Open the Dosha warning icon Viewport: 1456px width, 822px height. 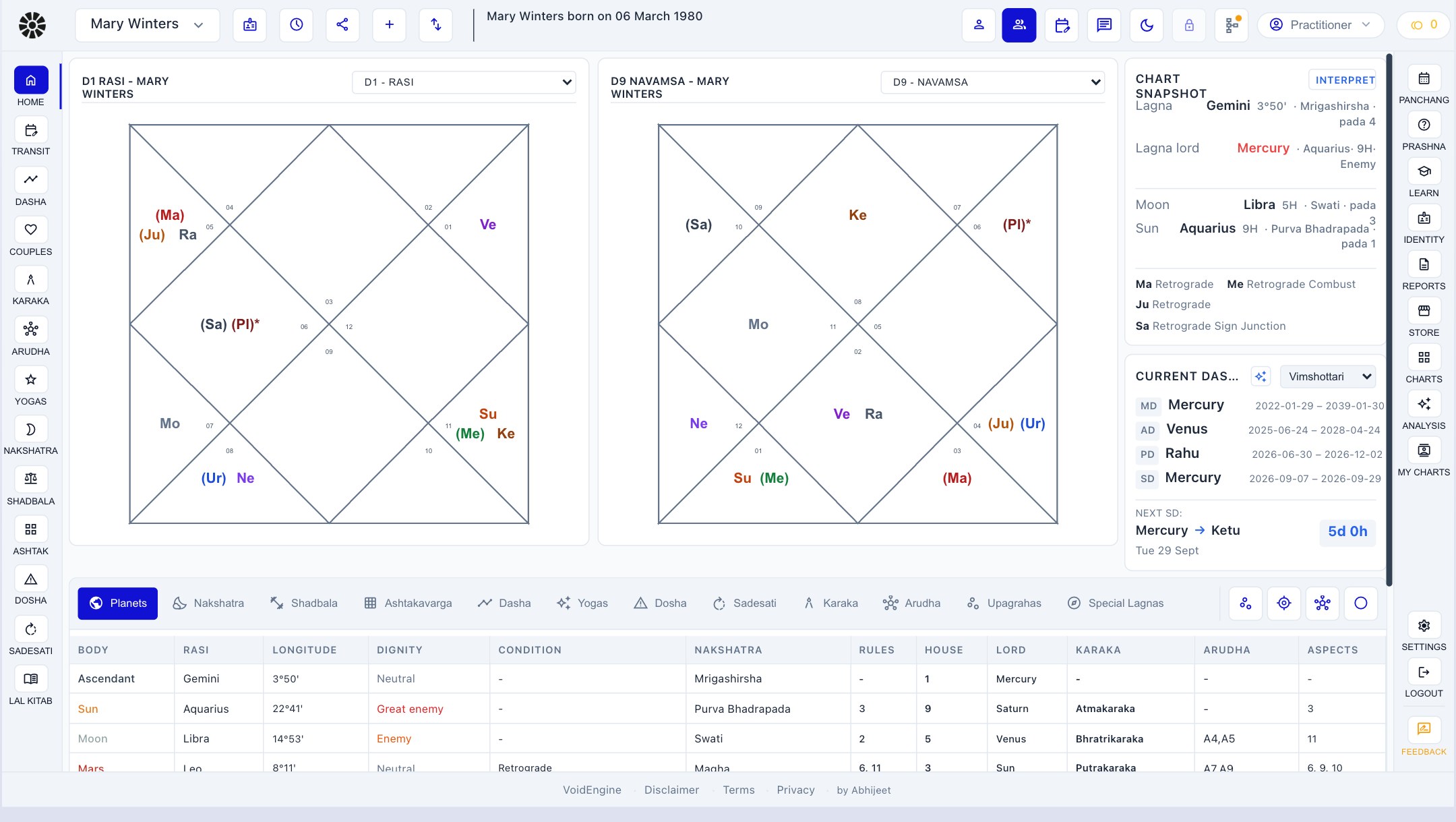31,579
